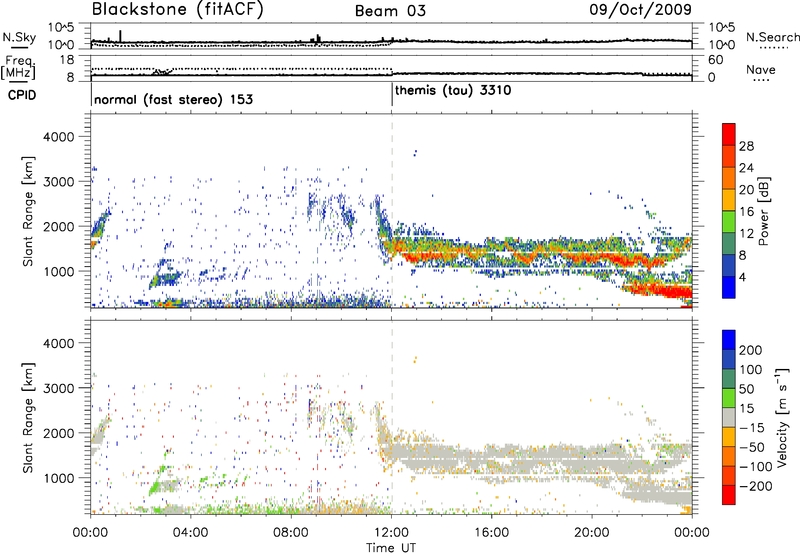Click the '20:00' time axis label
This screenshot has width=800, height=554.
(592, 532)
